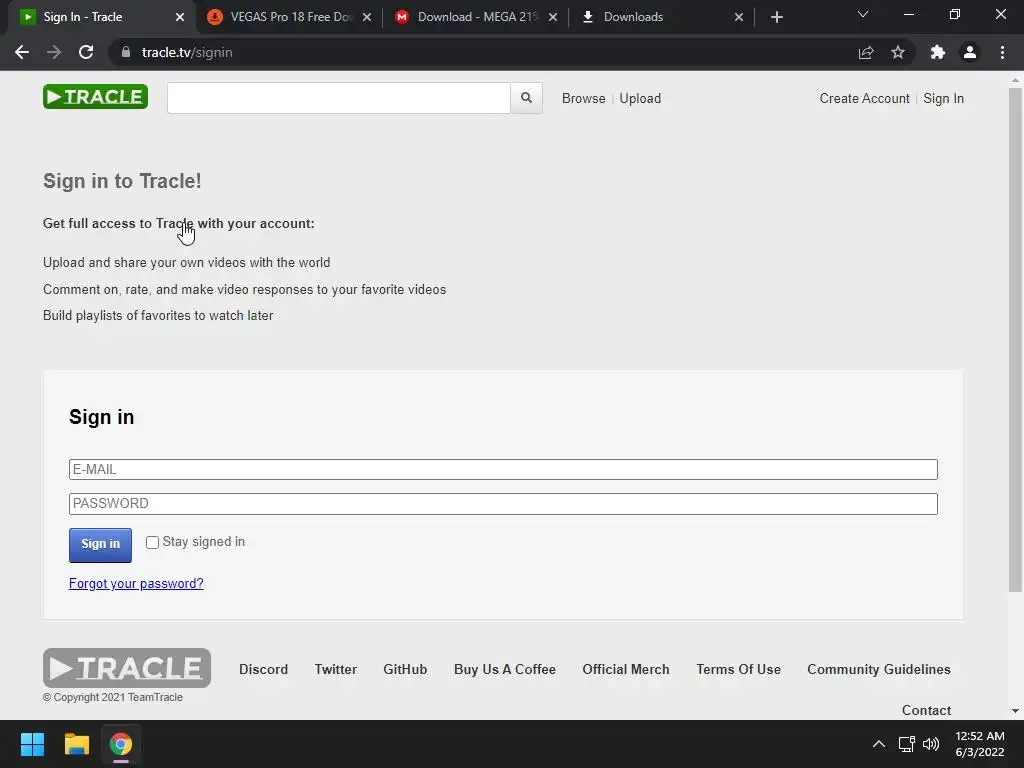The height and width of the screenshot is (768, 1024).
Task: Click '© Copyright 2021 TeamTracle' text
Action: pyautogui.click(x=112, y=697)
